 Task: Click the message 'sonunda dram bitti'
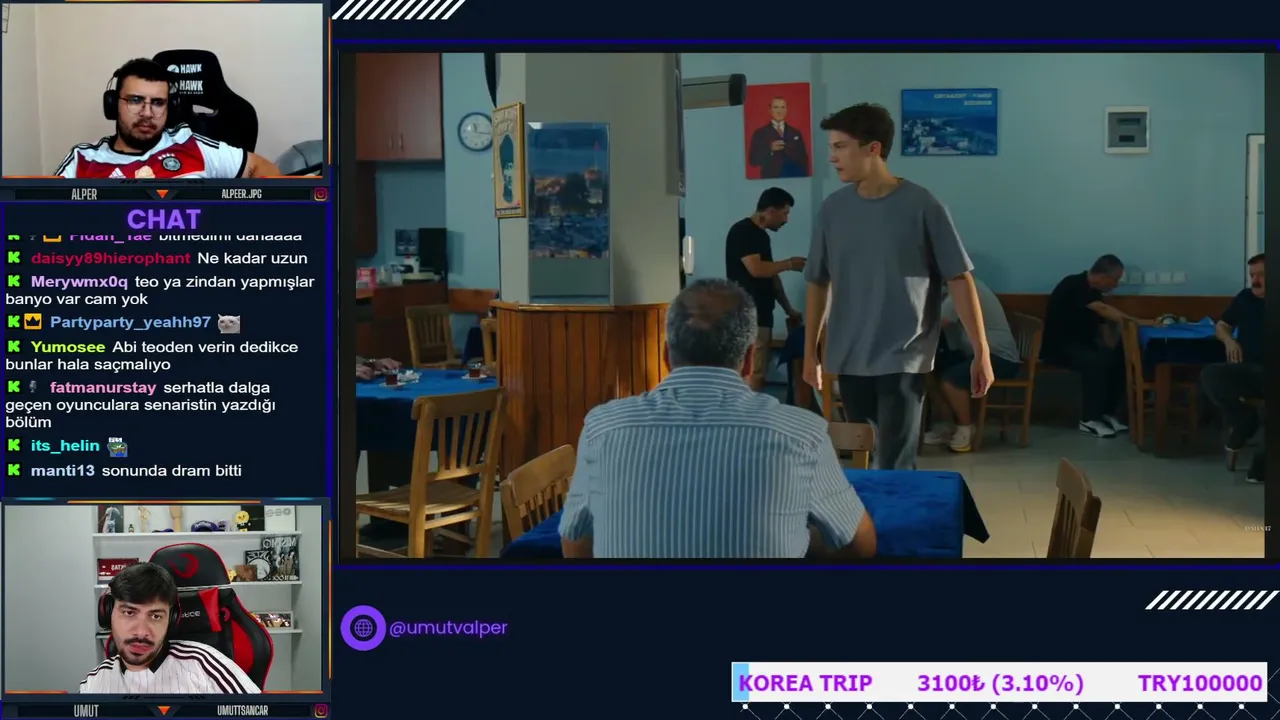click(171, 470)
